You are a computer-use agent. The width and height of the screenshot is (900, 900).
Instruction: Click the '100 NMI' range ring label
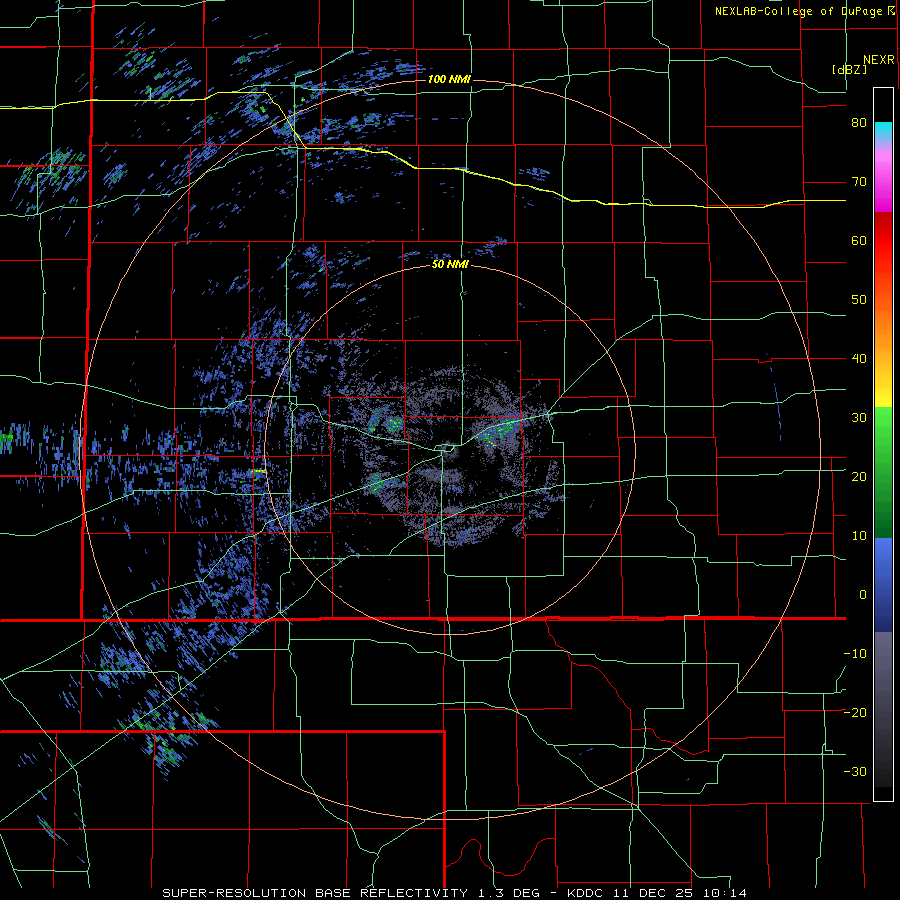click(449, 79)
